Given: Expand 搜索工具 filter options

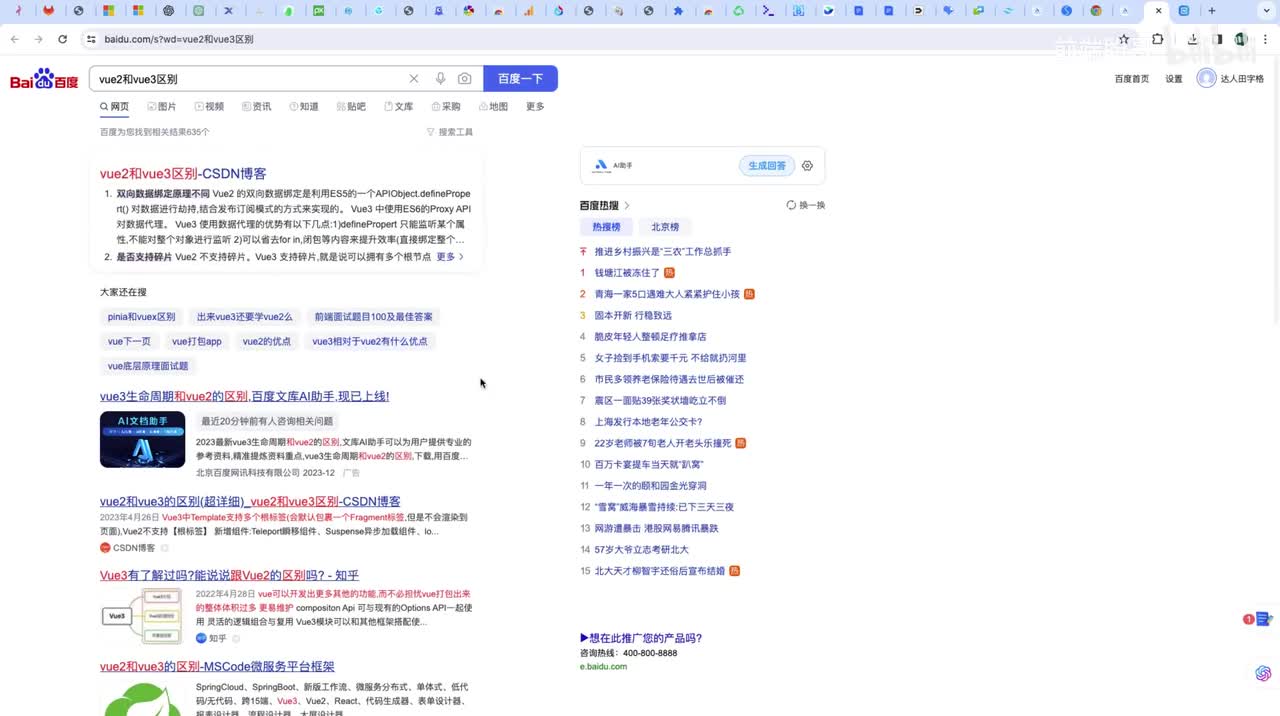Looking at the screenshot, I should tap(450, 132).
